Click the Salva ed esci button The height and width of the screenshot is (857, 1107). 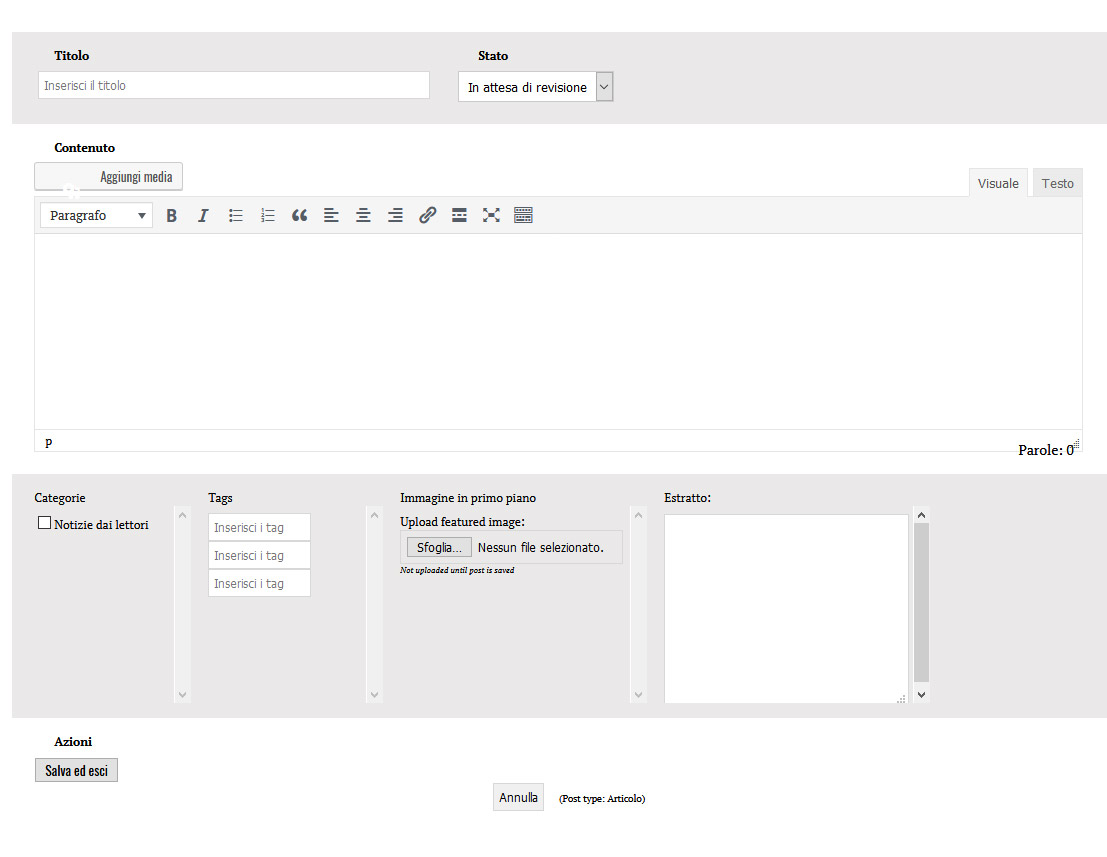click(76, 770)
